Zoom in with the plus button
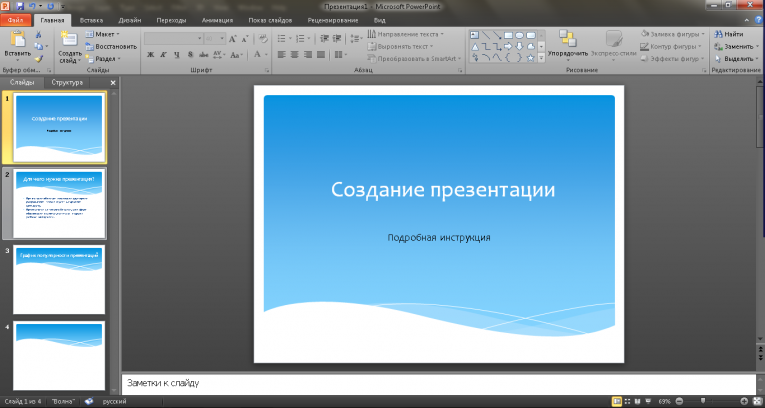Screen dimensions: 765x408 (745, 401)
